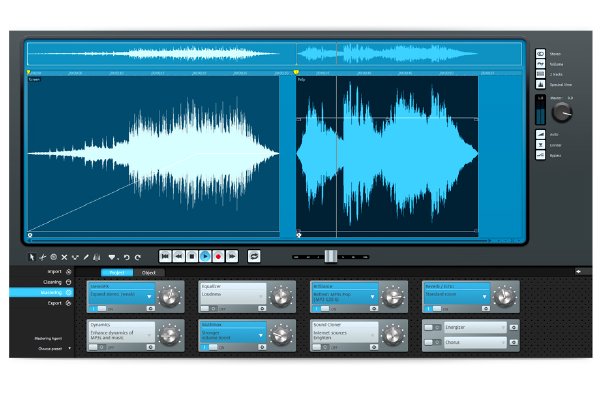
Task: Open the Reverb/Echo preset dropdown
Action: click(484, 297)
